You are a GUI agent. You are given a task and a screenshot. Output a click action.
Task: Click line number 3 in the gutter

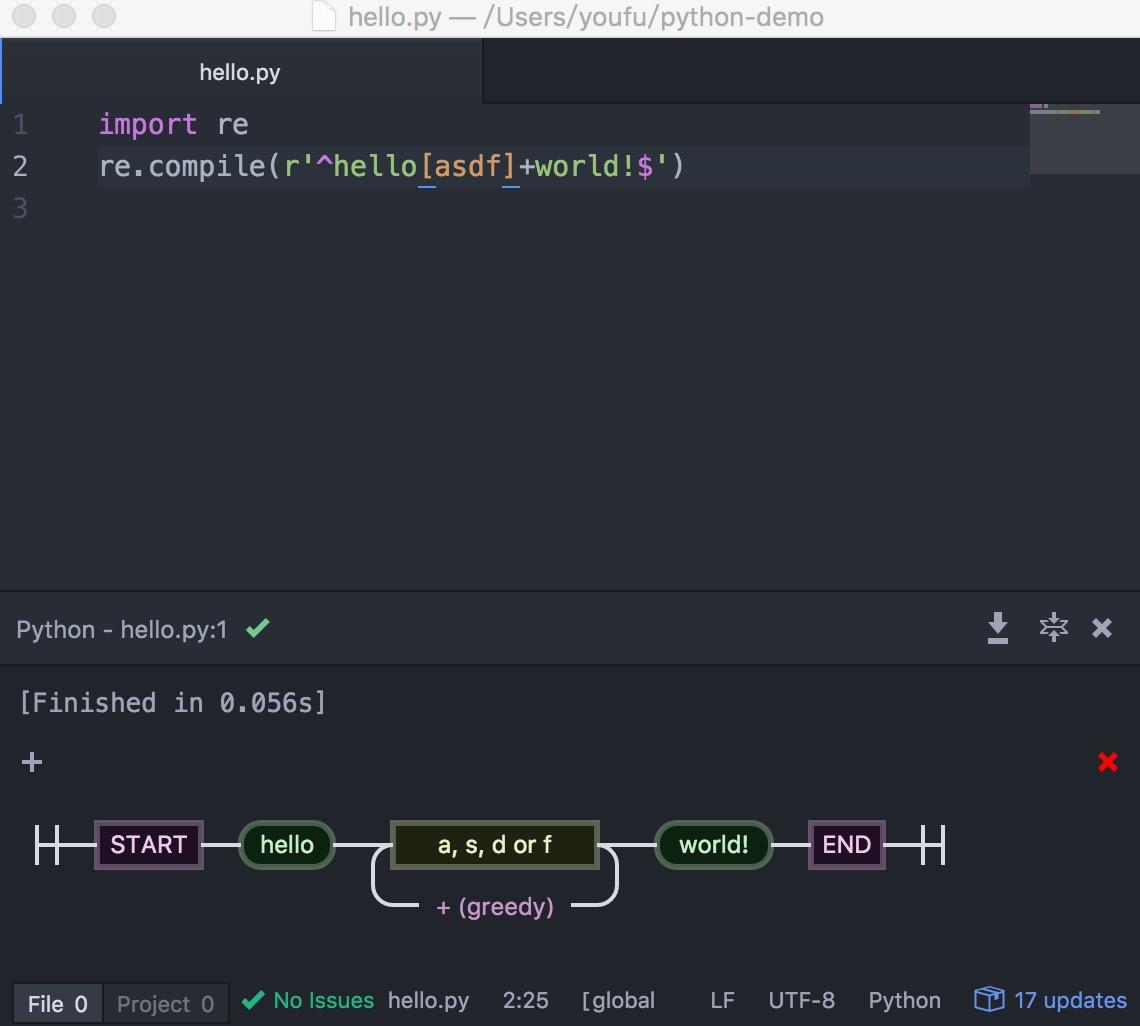pyautogui.click(x=20, y=209)
